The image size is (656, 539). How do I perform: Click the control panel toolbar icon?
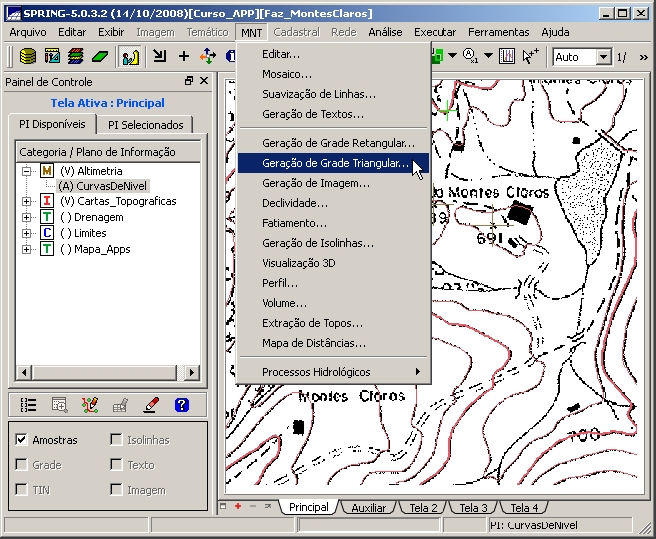[130, 57]
